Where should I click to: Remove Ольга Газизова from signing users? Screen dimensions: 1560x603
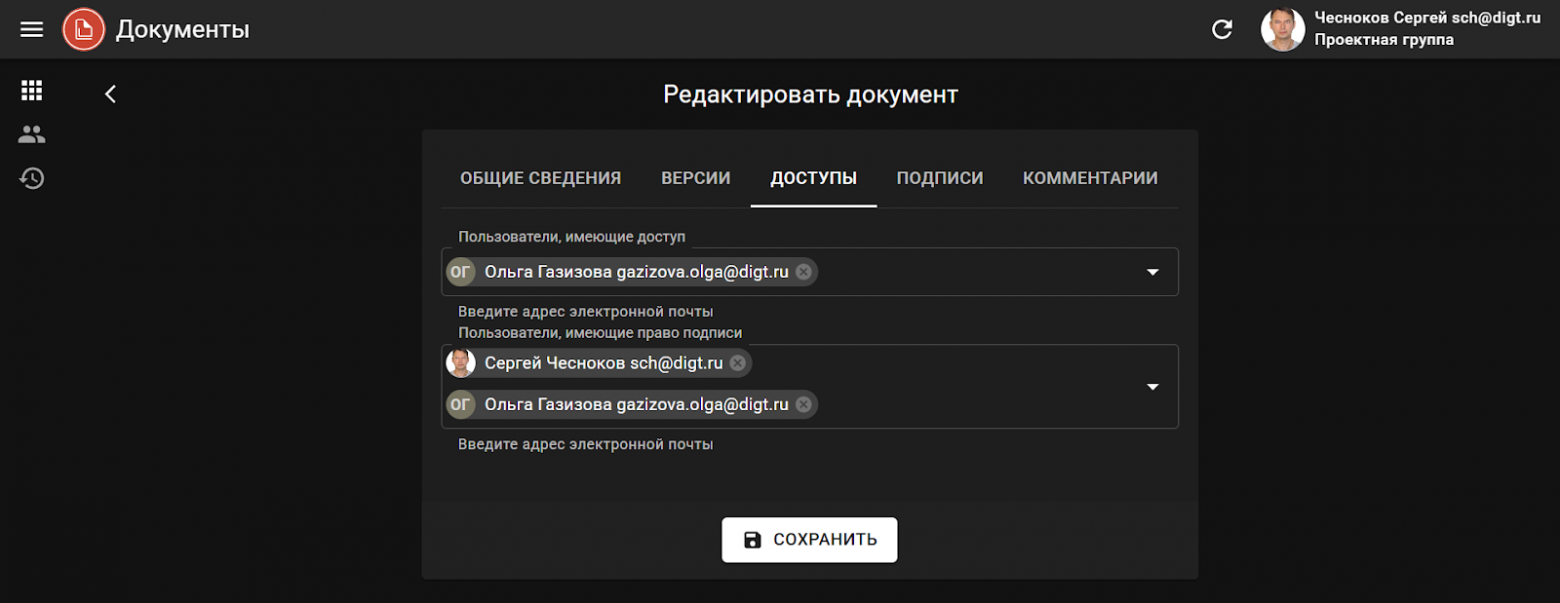(x=804, y=404)
